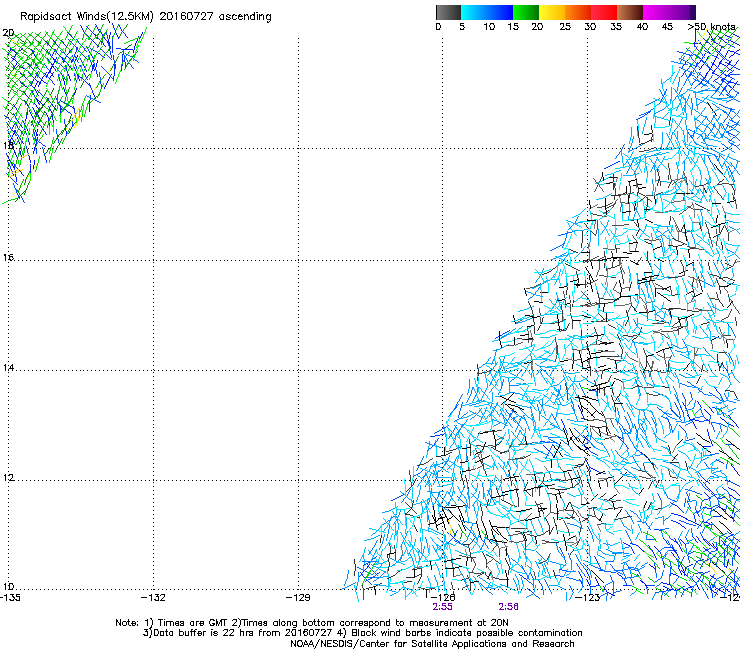The image size is (740, 650).
Task: Click the '30' label under the color bar
Action: (x=590, y=27)
